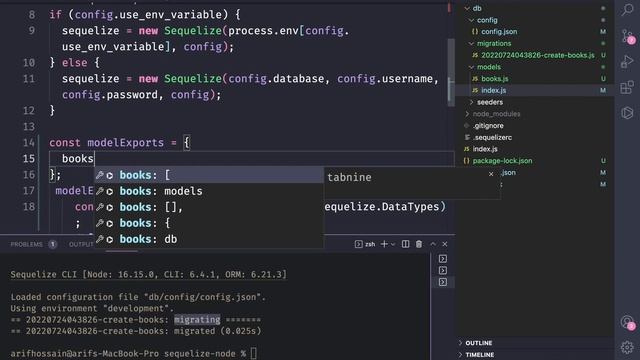The height and width of the screenshot is (360, 640).
Task: Click the highlighted 'migrating' word in terminal
Action: click(197, 320)
